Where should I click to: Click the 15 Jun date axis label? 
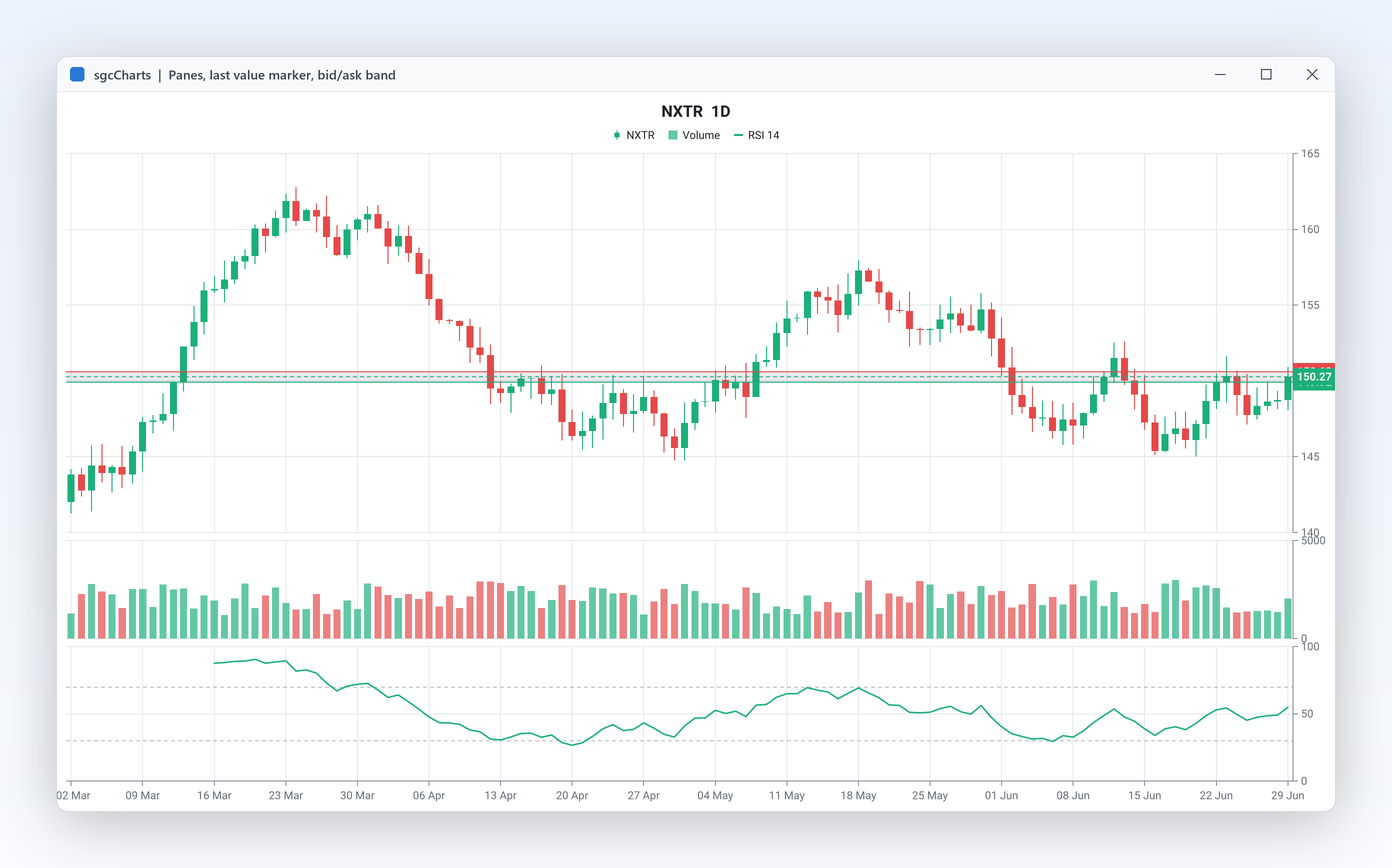point(1144,797)
